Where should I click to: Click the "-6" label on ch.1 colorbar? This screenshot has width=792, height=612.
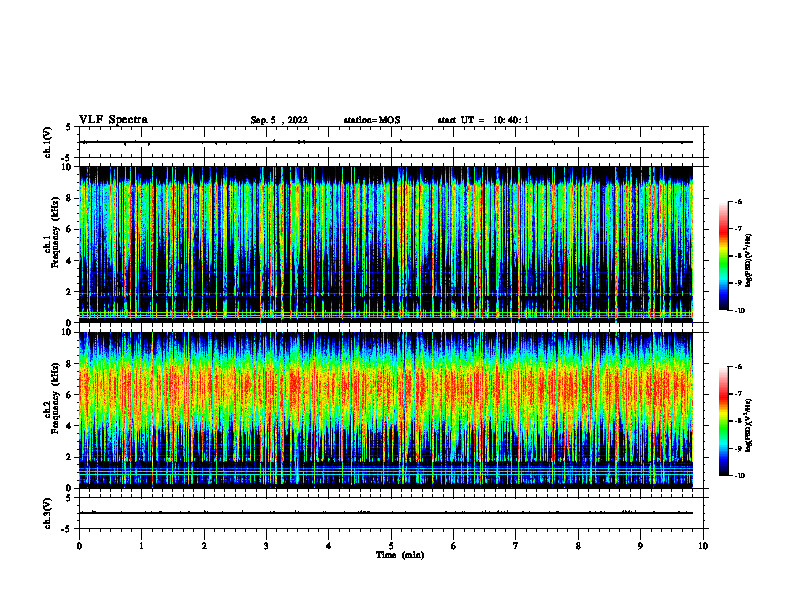(x=738, y=202)
